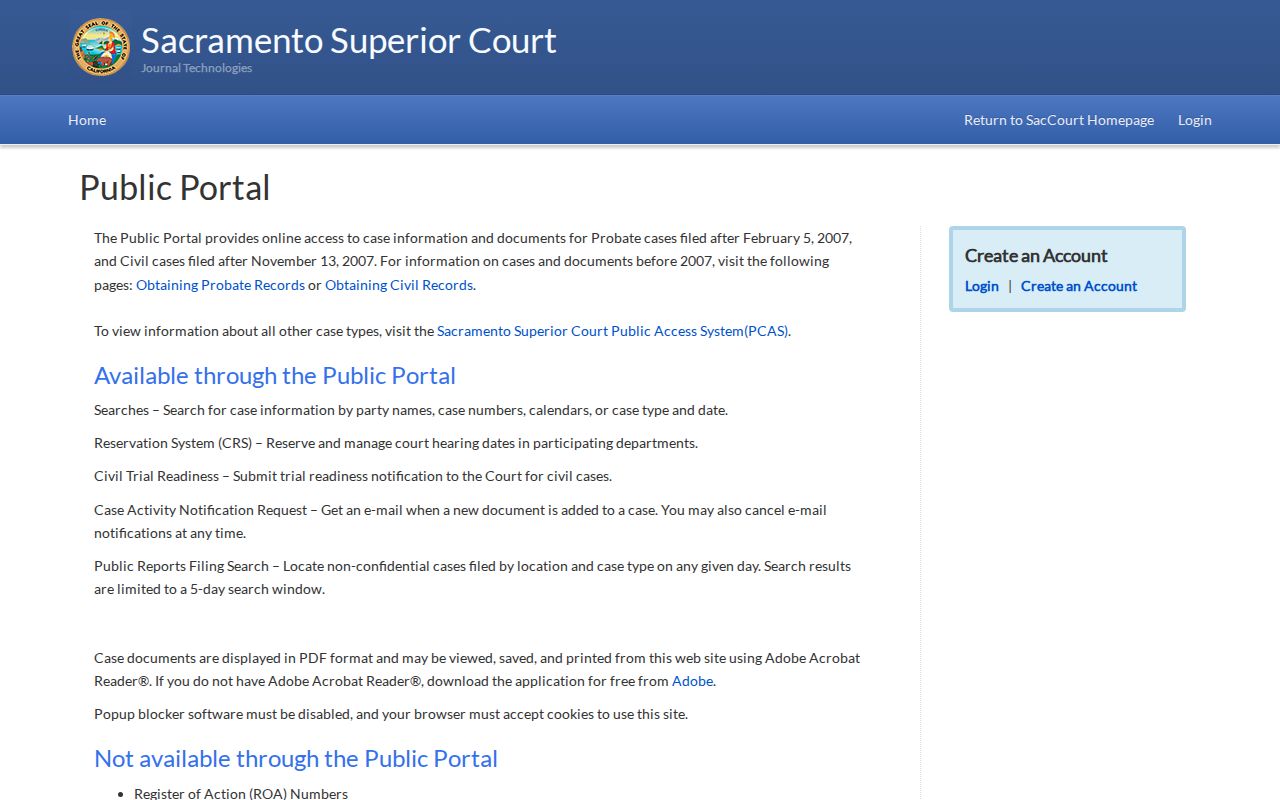
Task: Click the Civil Trial Readiness line
Action: point(353,476)
